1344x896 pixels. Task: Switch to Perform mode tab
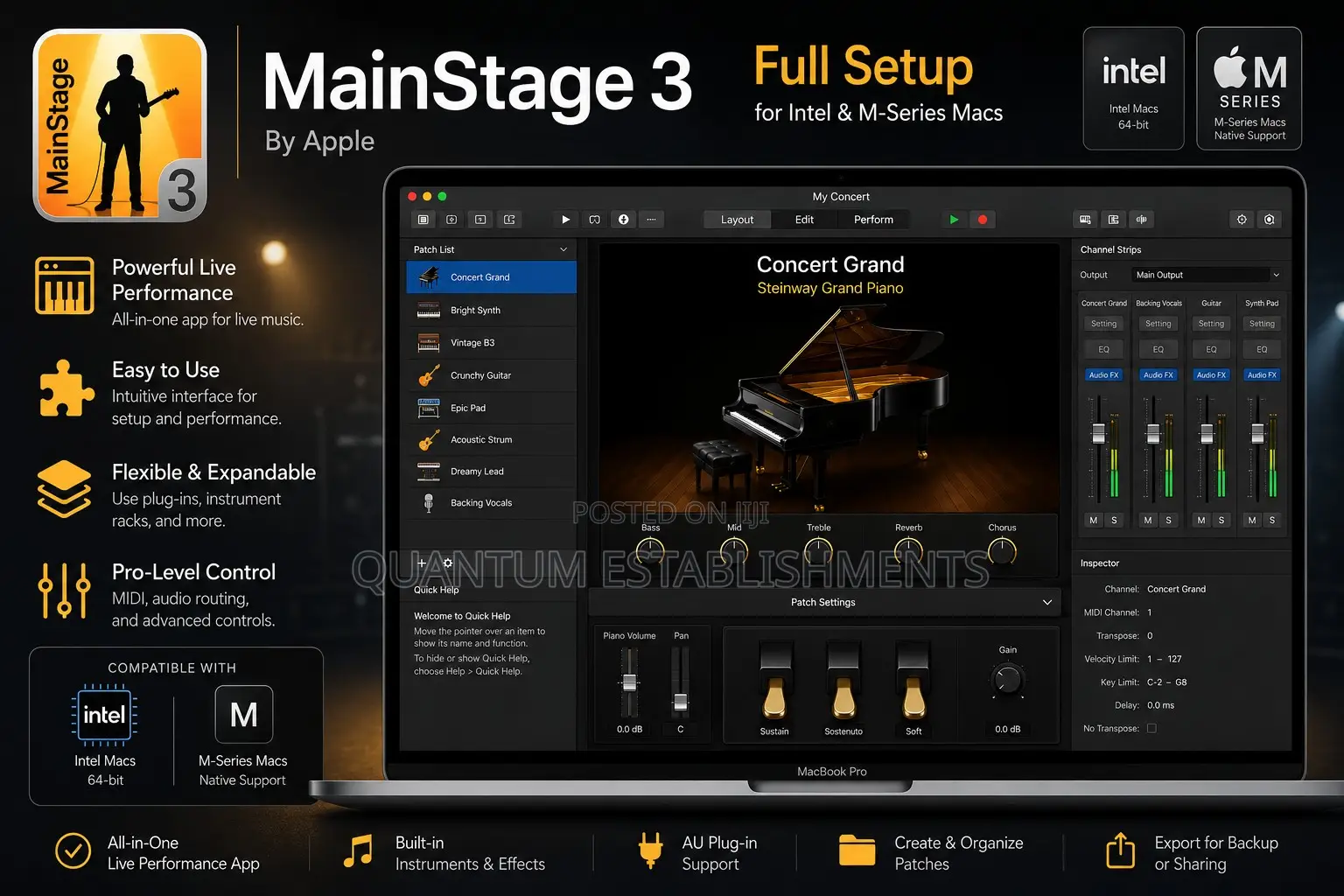point(873,220)
